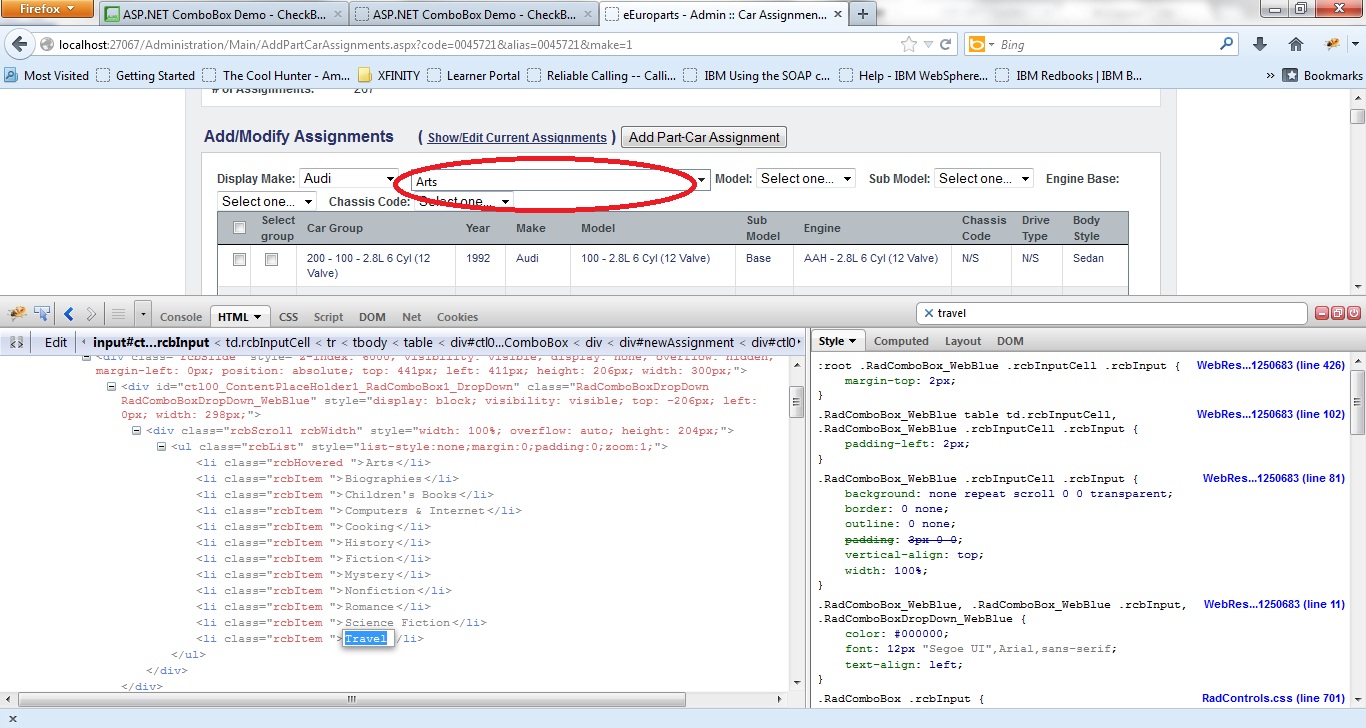Click the Edit button in HTML panel
Image resolution: width=1366 pixels, height=728 pixels.
[56, 342]
